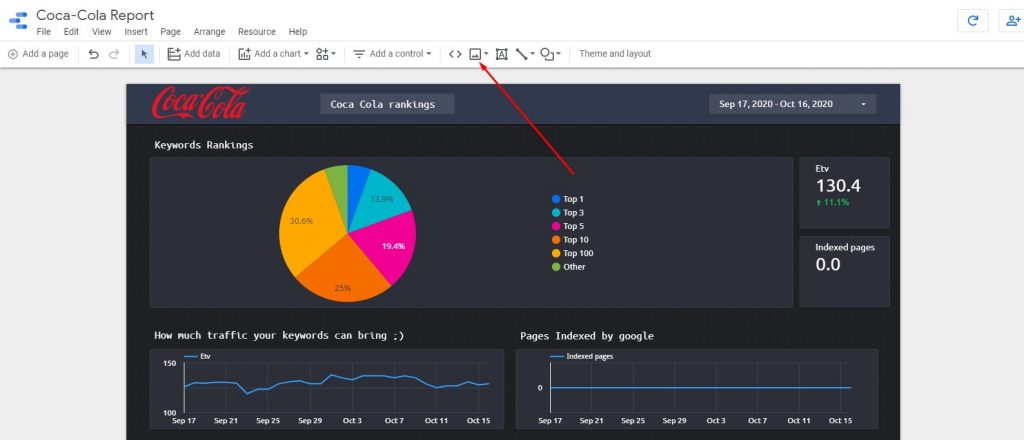The width and height of the screenshot is (1024, 440).
Task: Select the Text box tool
Action: pos(502,54)
